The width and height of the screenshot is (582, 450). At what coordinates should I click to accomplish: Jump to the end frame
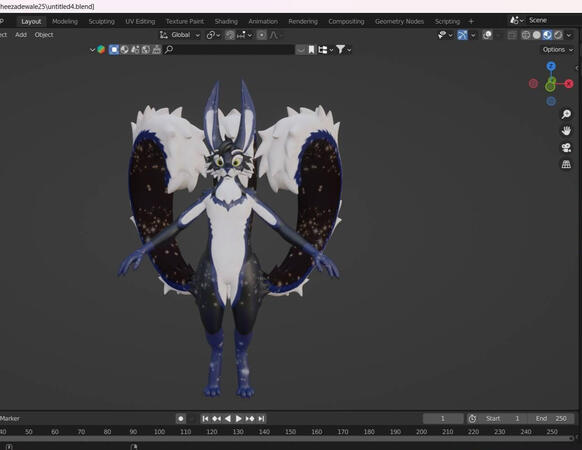(x=261, y=418)
